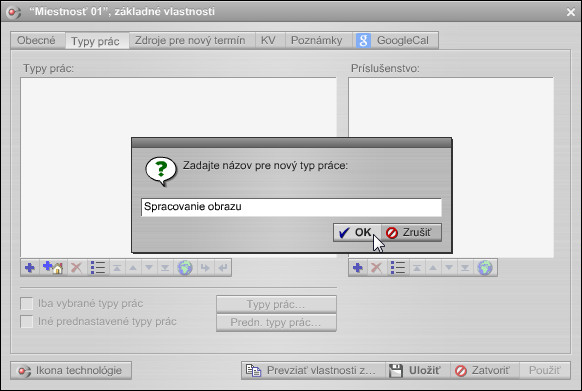
Task: Open Predn. typy prác... button
Action: click(x=276, y=322)
